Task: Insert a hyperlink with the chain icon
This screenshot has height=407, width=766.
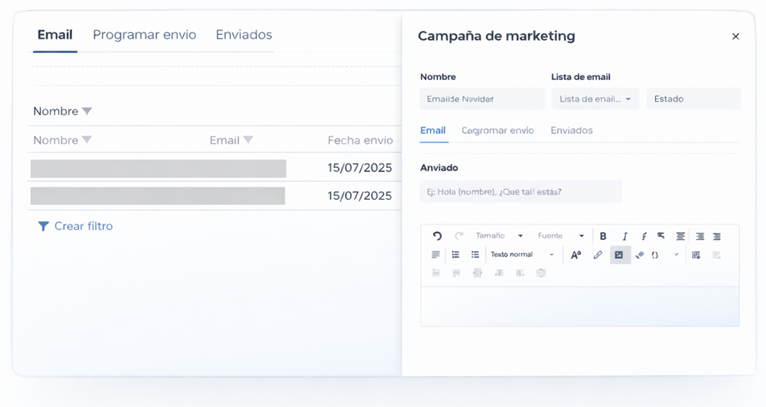Action: pyautogui.click(x=597, y=255)
